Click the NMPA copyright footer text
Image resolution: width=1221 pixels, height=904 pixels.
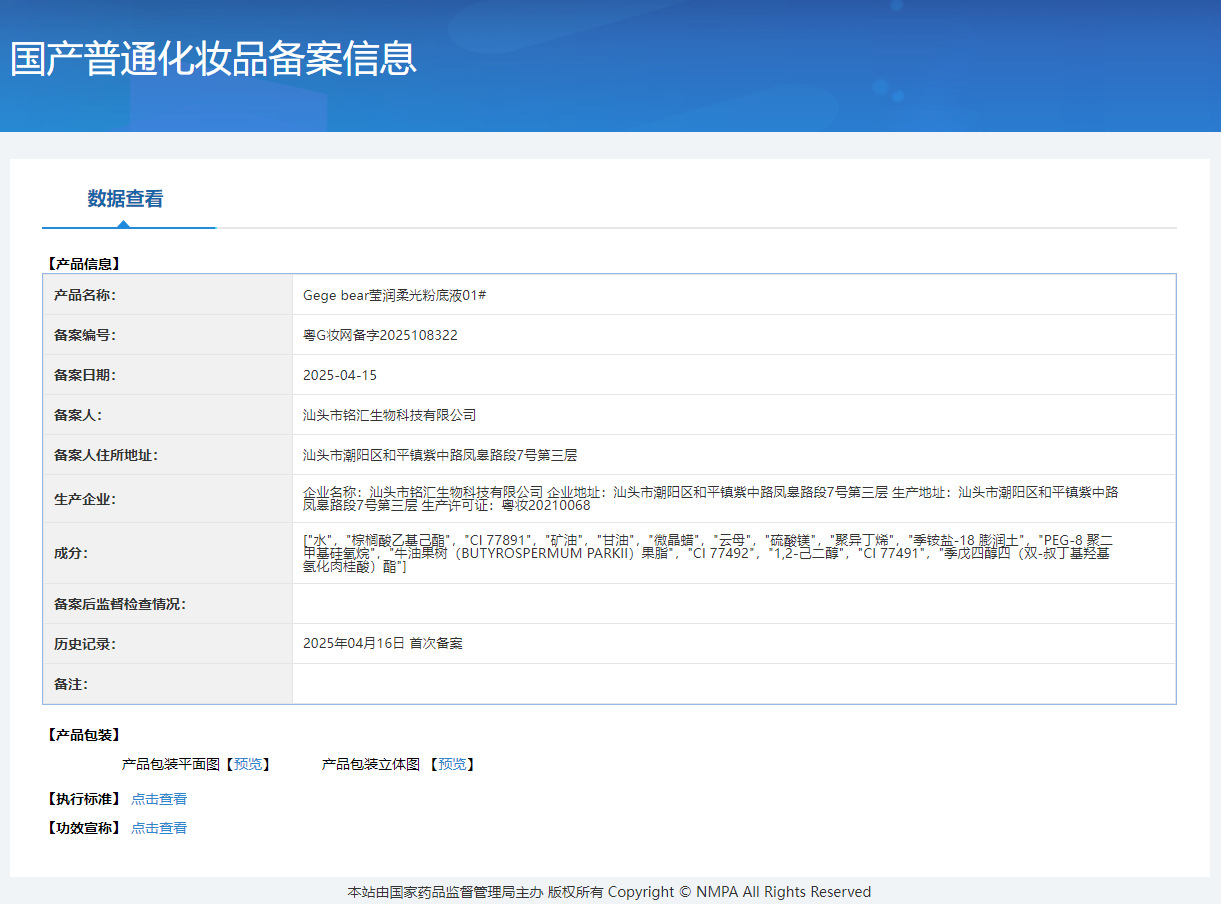(x=609, y=892)
